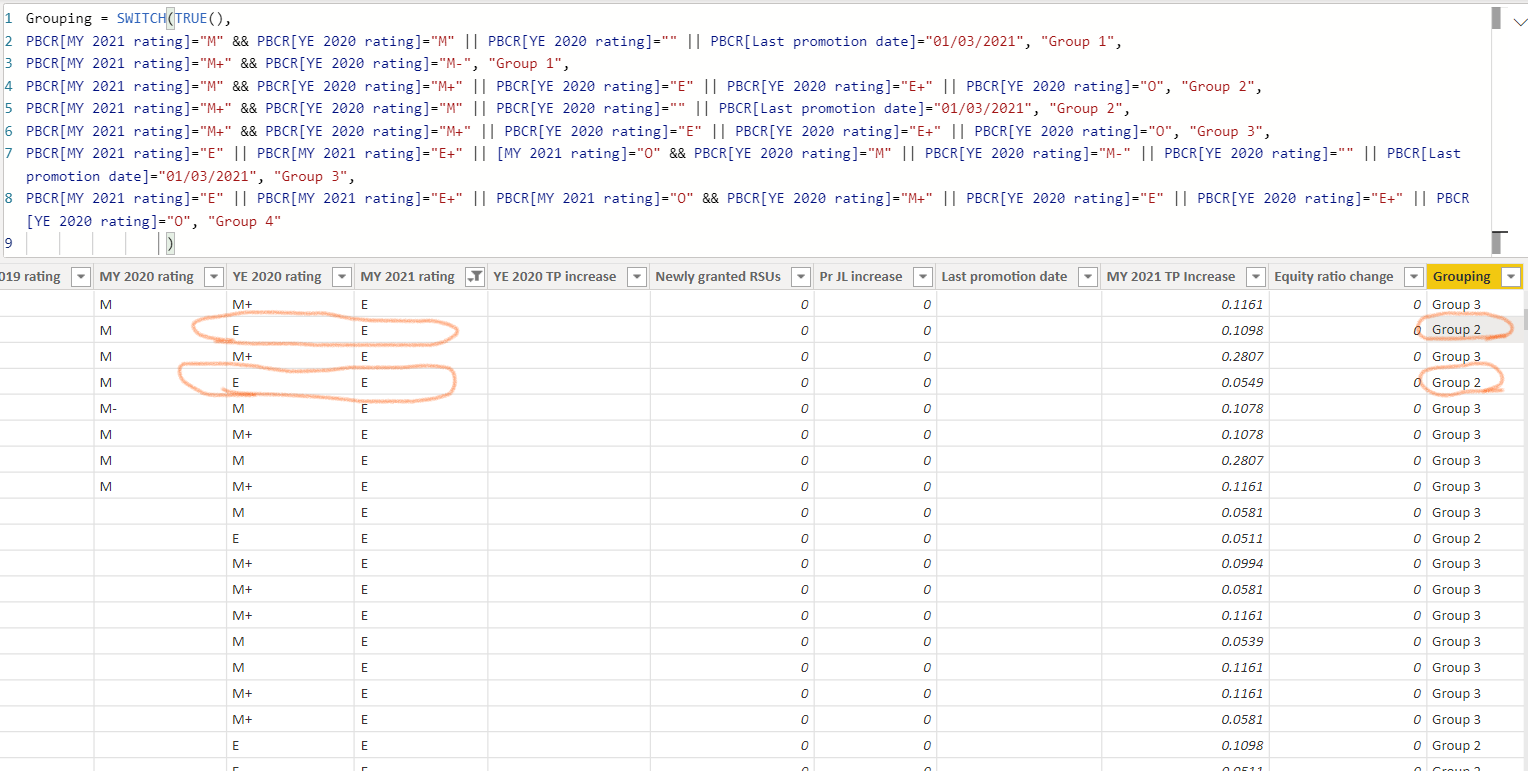Image resolution: width=1528 pixels, height=771 pixels.
Task: Open the Grouping column dropdown arrow
Action: pyautogui.click(x=1510, y=277)
